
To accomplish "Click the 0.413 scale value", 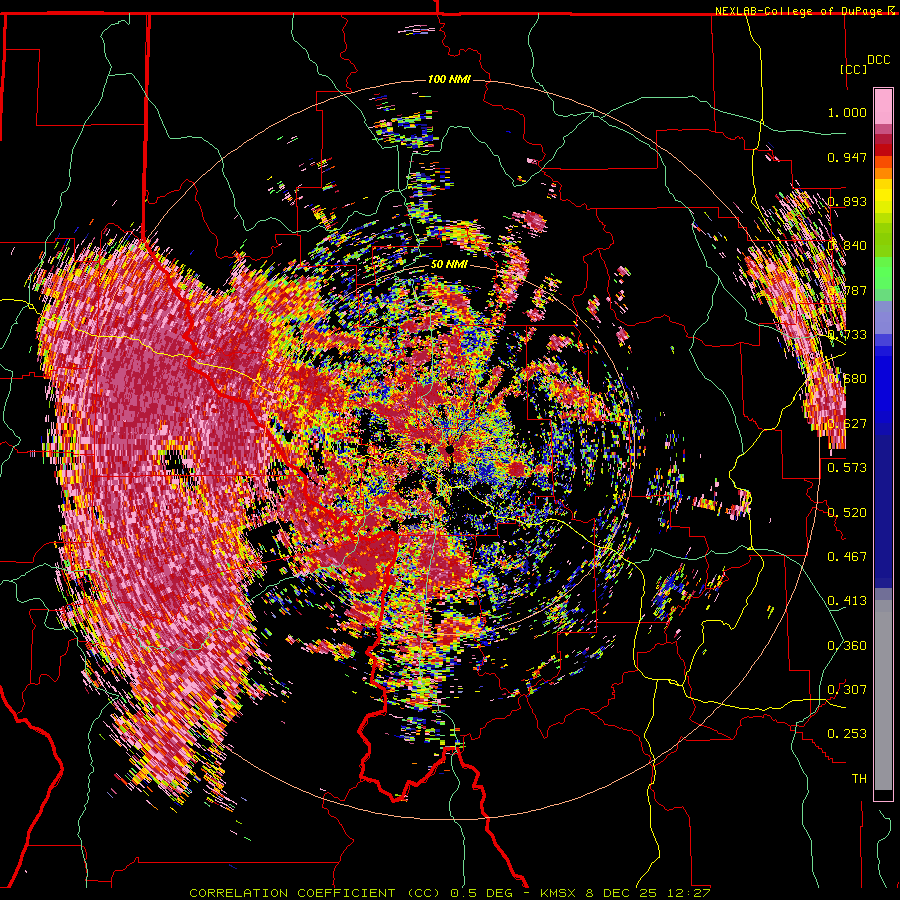I will pos(847,600).
